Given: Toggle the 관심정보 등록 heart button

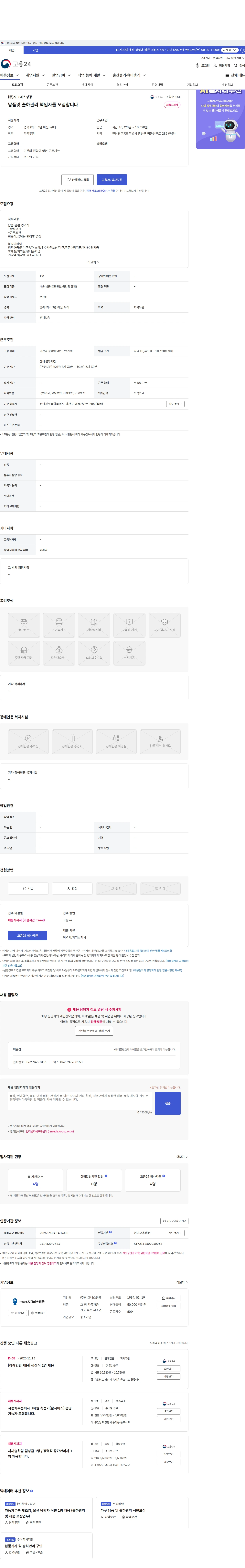Looking at the screenshot, I should 77,180.
